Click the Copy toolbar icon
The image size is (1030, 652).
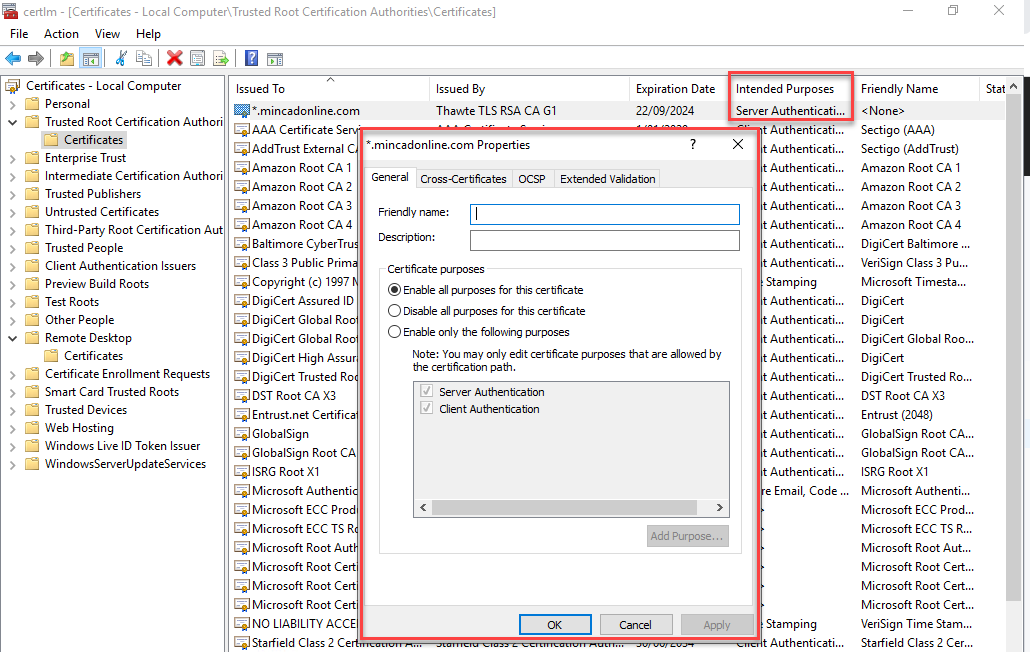click(x=144, y=57)
